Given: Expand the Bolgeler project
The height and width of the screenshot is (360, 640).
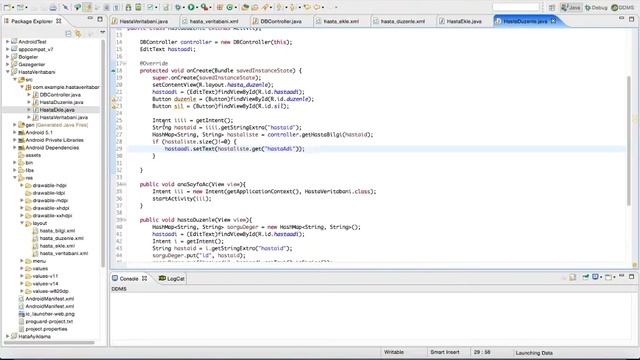Looking at the screenshot, I should click(x=7, y=57).
